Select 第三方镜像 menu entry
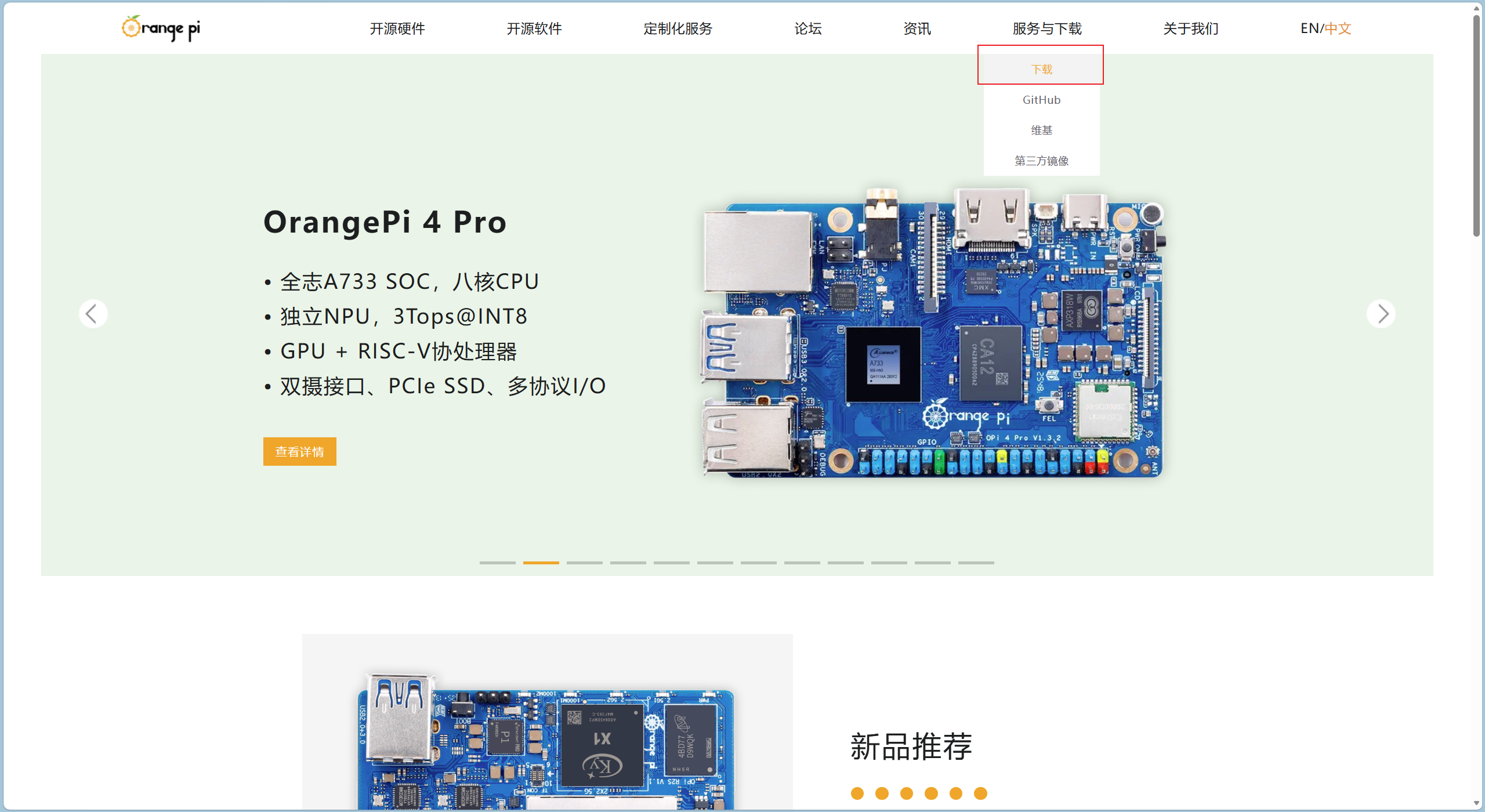 pos(1041,161)
